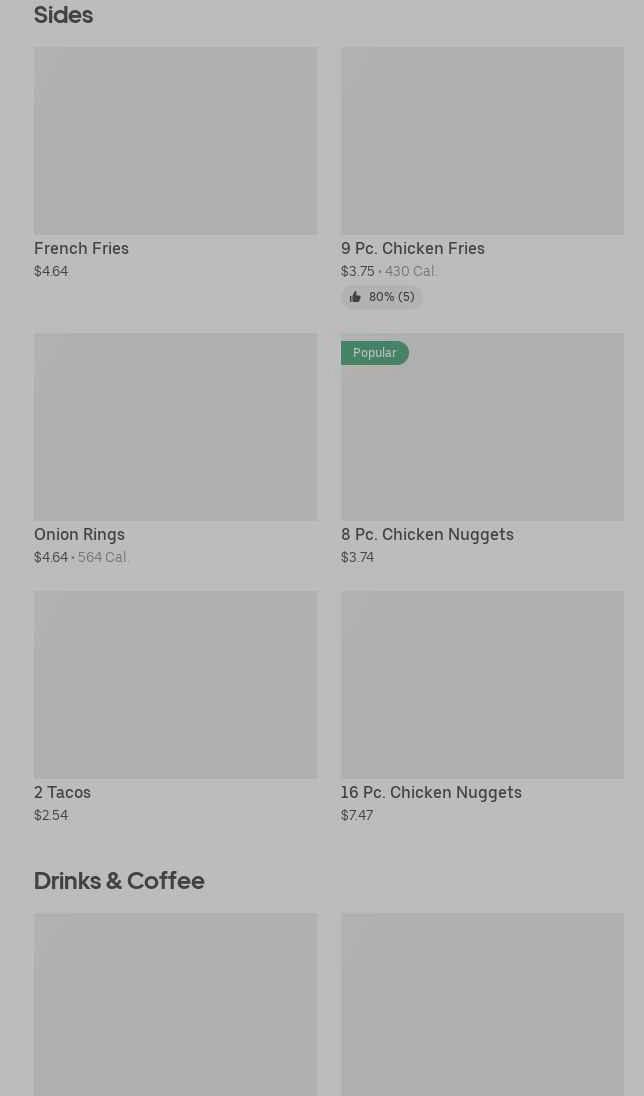Click the 2 Tacos item name
644x1096 pixels.
(62, 793)
